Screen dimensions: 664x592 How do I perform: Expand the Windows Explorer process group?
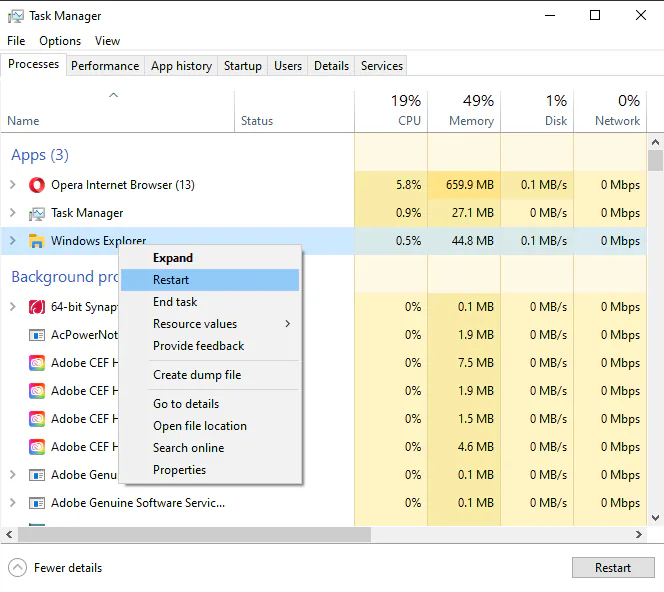(13, 241)
